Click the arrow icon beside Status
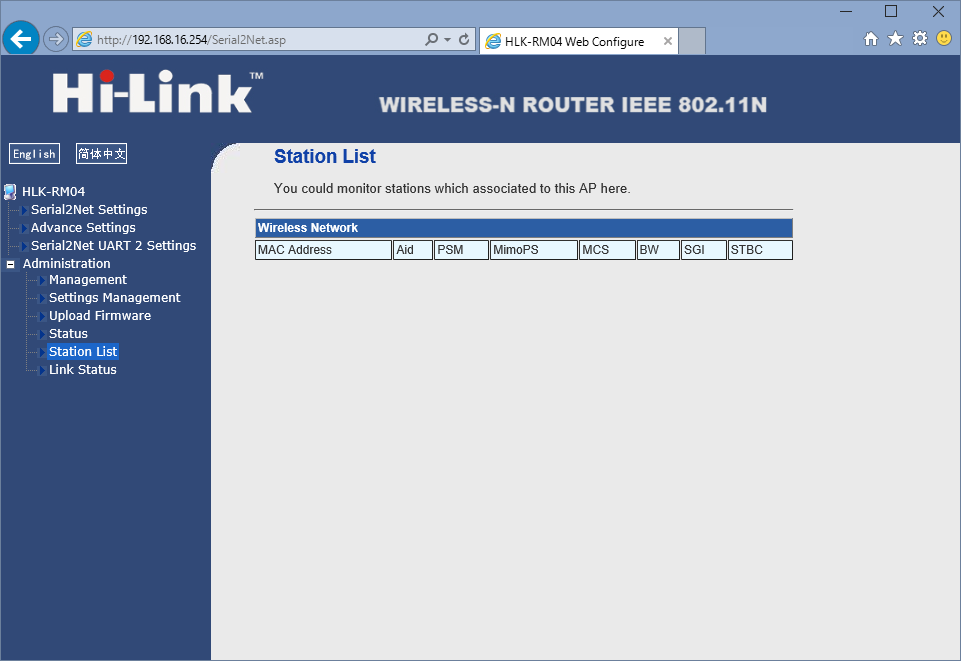 pyautogui.click(x=42, y=334)
